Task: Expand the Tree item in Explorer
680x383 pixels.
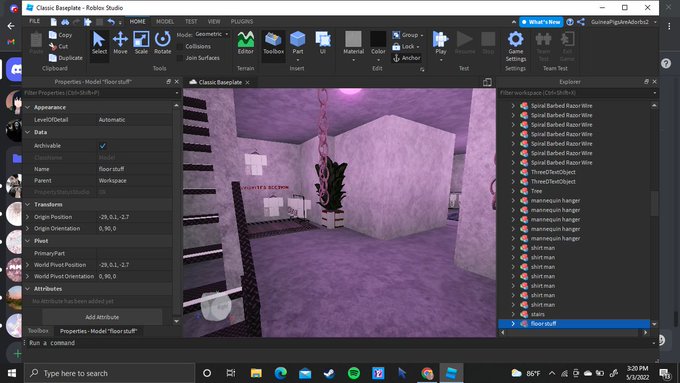Action: (513, 191)
